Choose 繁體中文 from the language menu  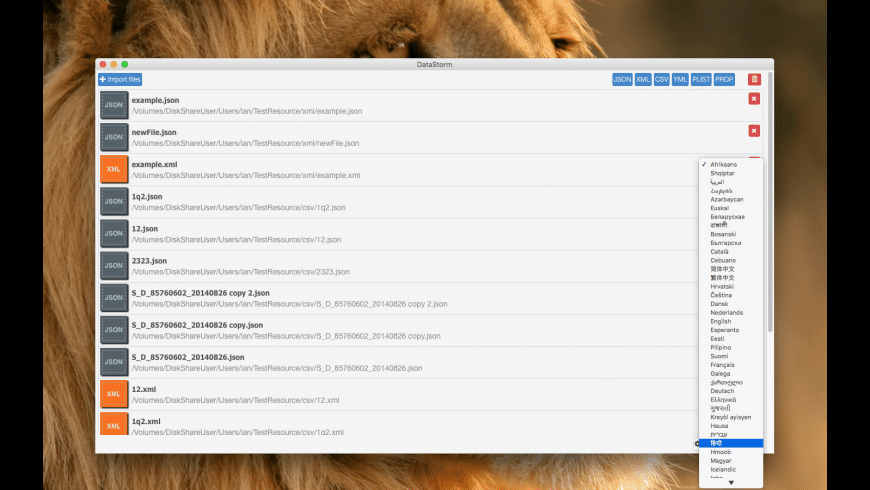(731, 277)
